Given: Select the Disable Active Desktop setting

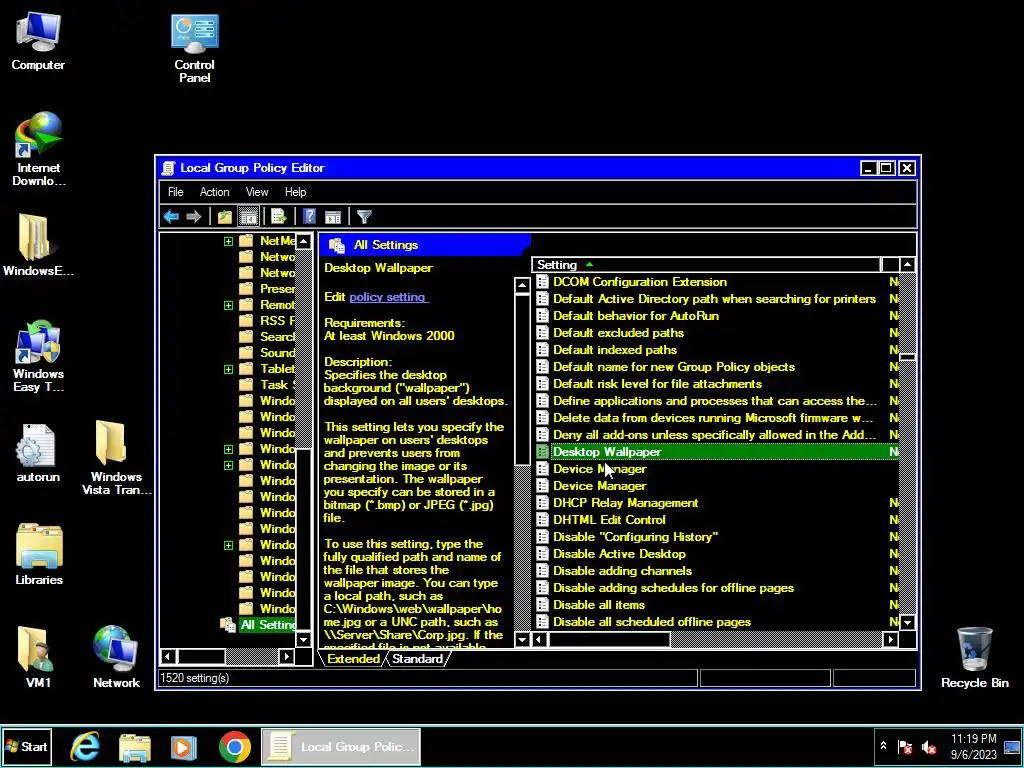Looking at the screenshot, I should click(619, 554).
